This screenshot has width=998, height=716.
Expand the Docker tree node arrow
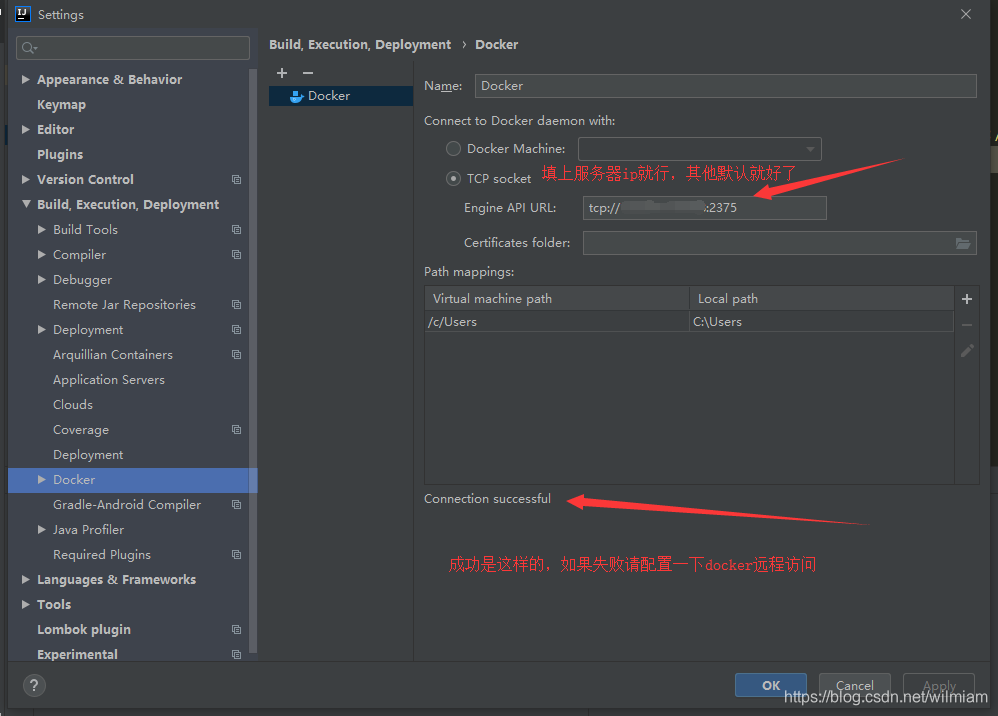click(x=41, y=480)
